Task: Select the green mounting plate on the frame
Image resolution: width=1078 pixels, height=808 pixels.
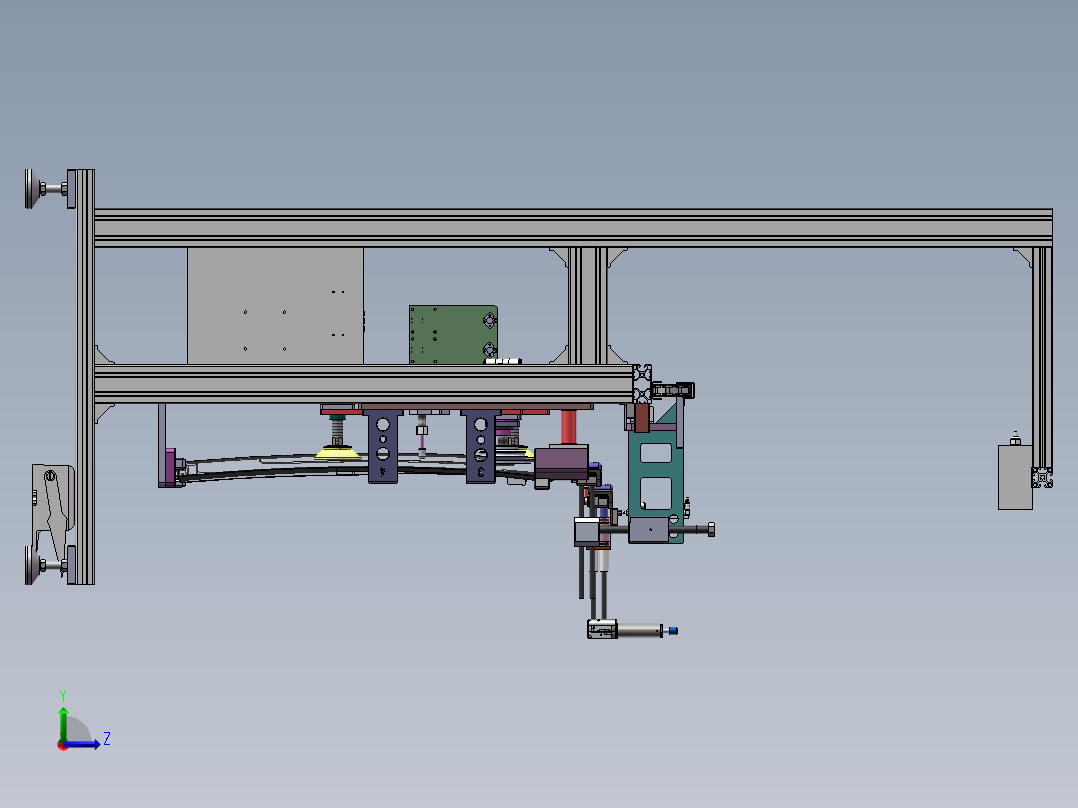Action: click(x=453, y=335)
